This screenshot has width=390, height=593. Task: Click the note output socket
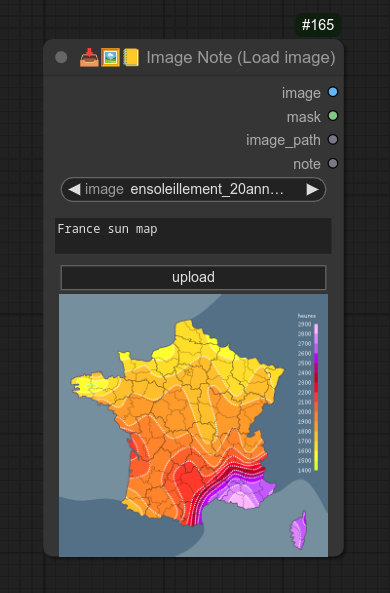[333, 163]
